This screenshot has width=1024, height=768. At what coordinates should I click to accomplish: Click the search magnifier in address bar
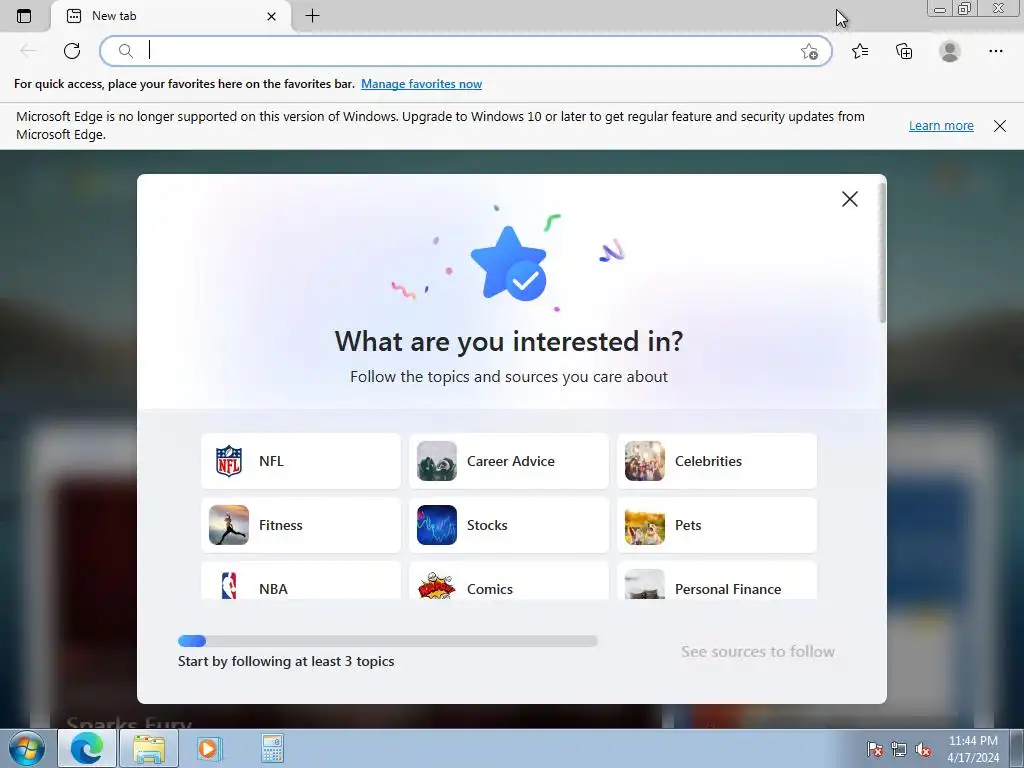[125, 51]
